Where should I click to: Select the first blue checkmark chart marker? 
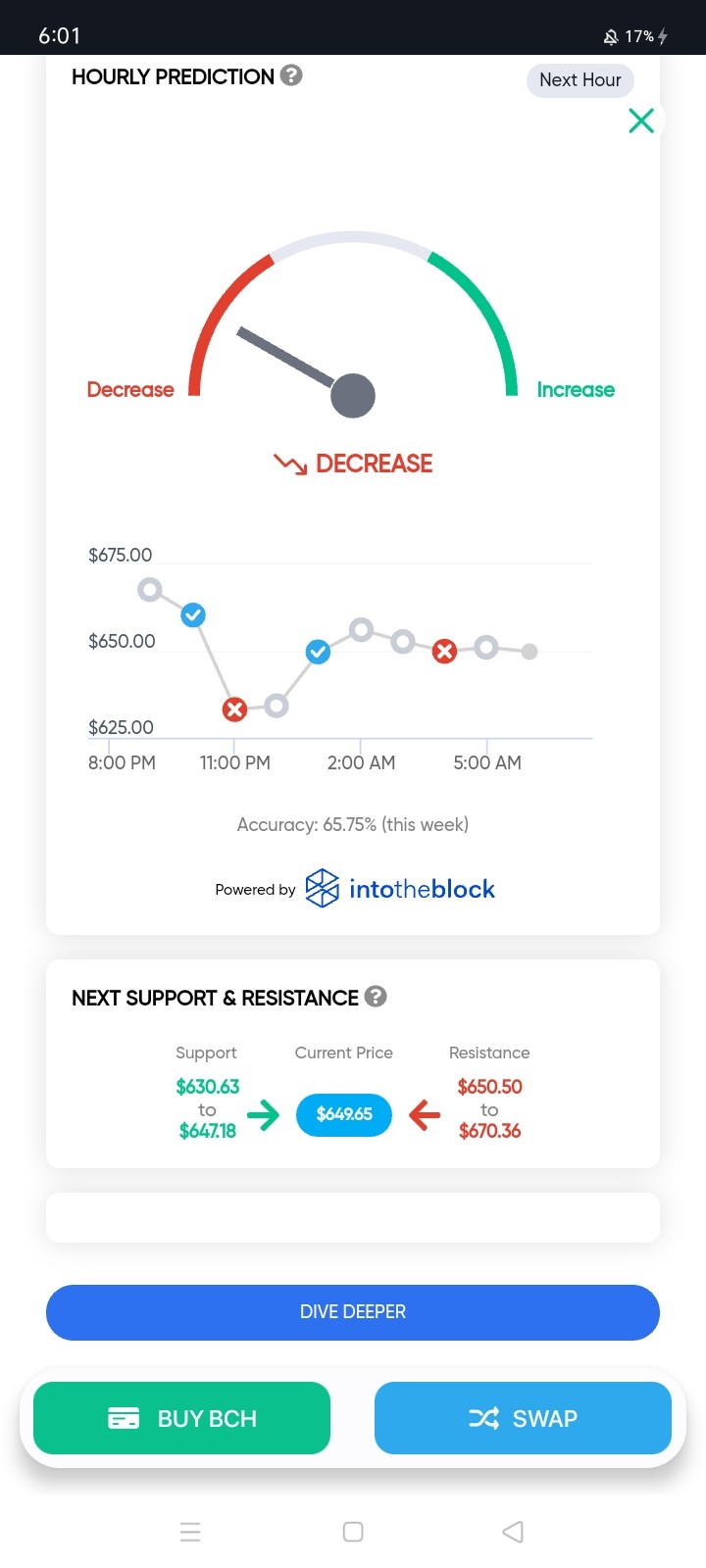193,615
